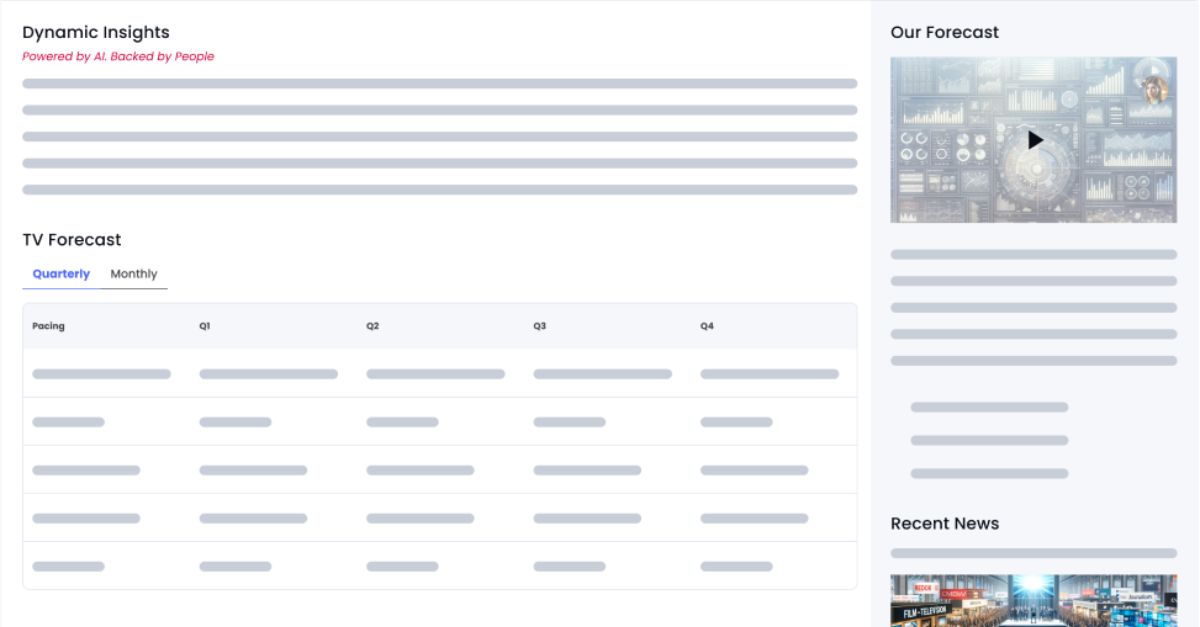Select the Q4 column header

coord(707,326)
